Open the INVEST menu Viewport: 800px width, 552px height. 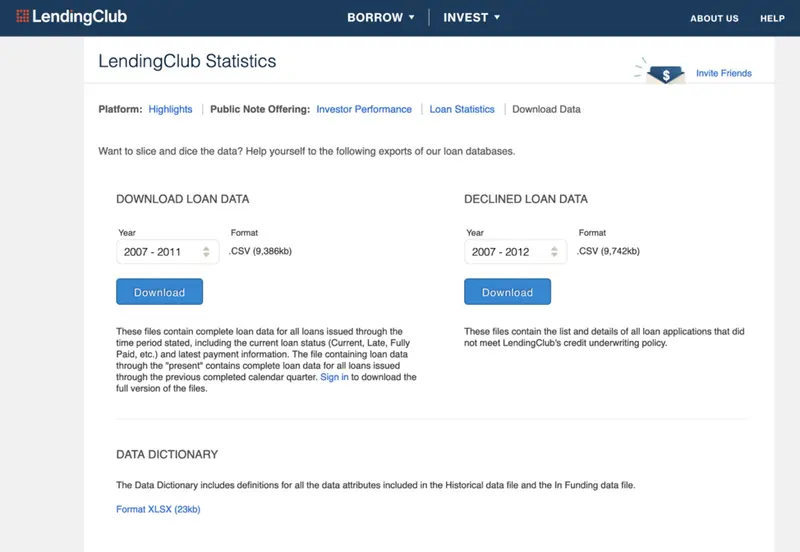471,17
